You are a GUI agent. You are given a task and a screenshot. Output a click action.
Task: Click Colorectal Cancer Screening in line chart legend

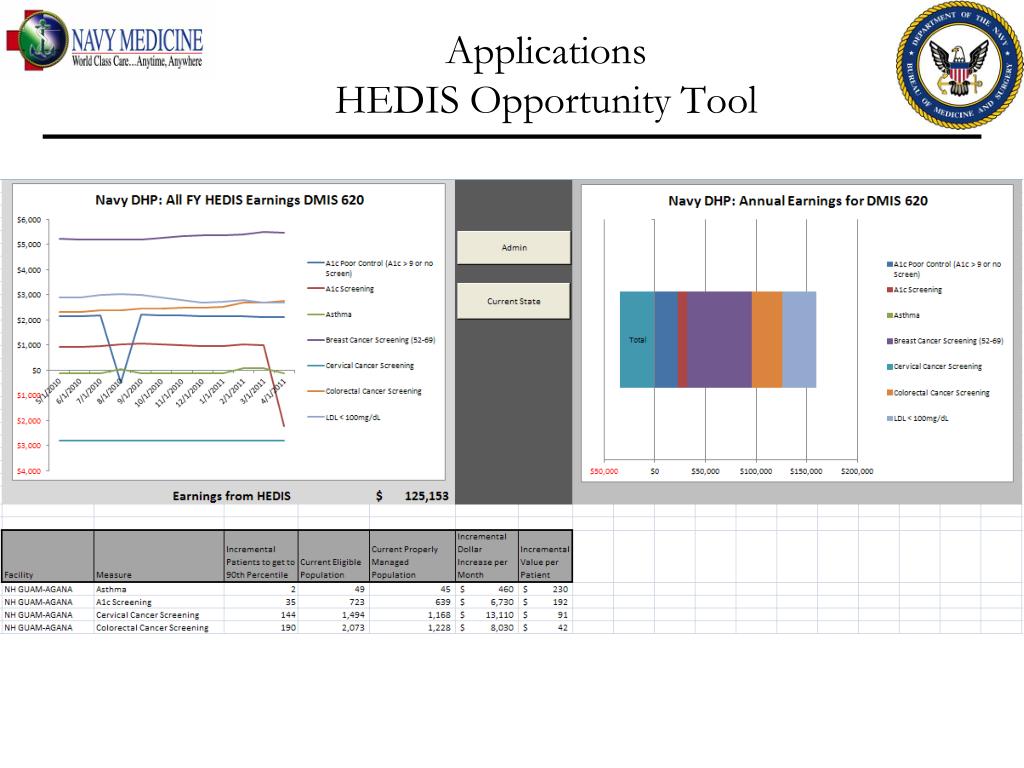point(364,391)
